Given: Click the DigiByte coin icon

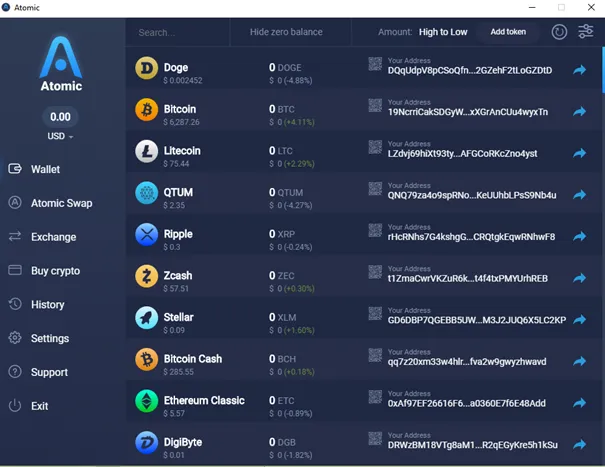Looking at the screenshot, I should point(147,443).
